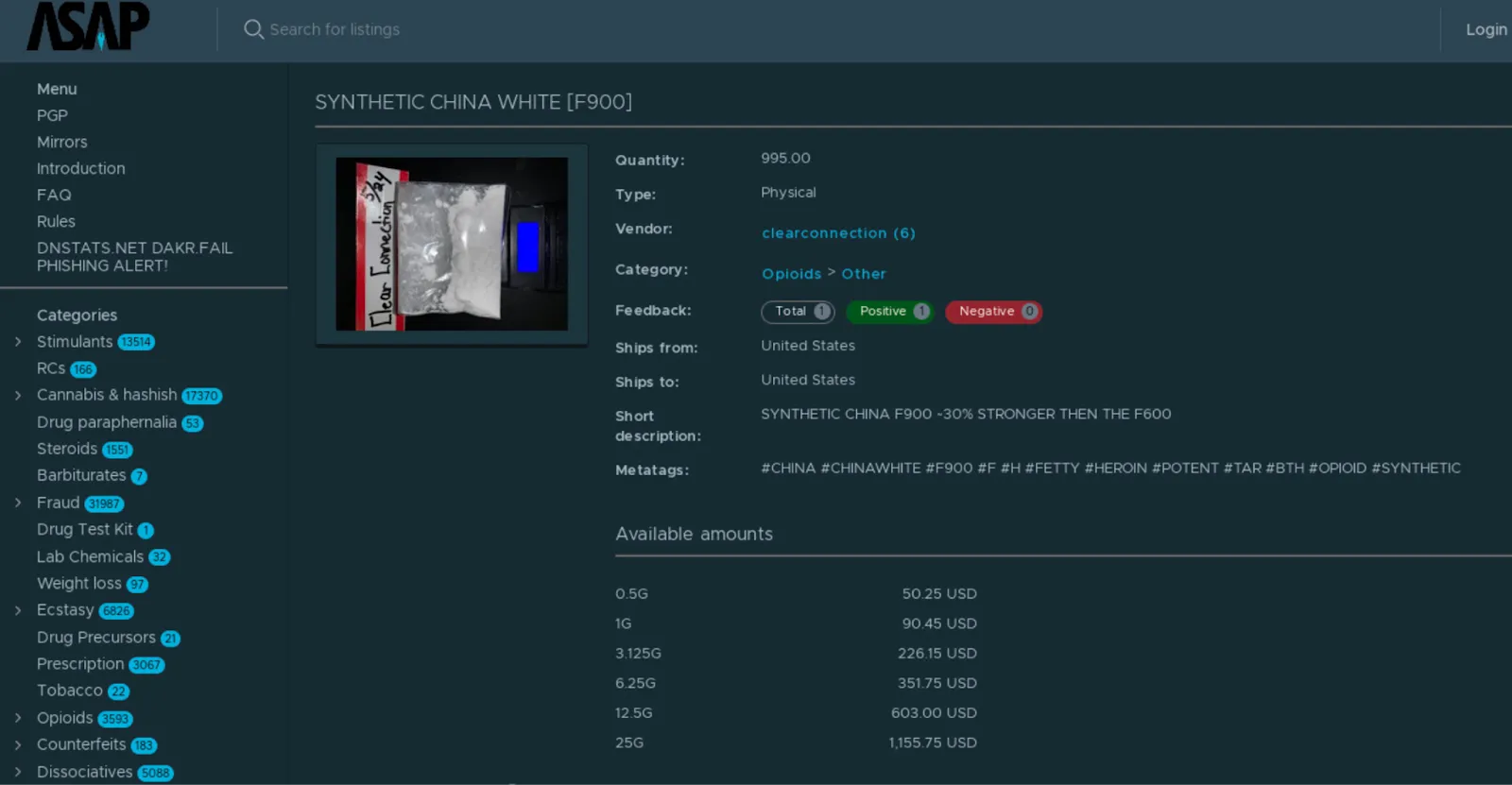This screenshot has width=1512, height=785.
Task: Expand the Stimulants category chevron
Action: (18, 342)
